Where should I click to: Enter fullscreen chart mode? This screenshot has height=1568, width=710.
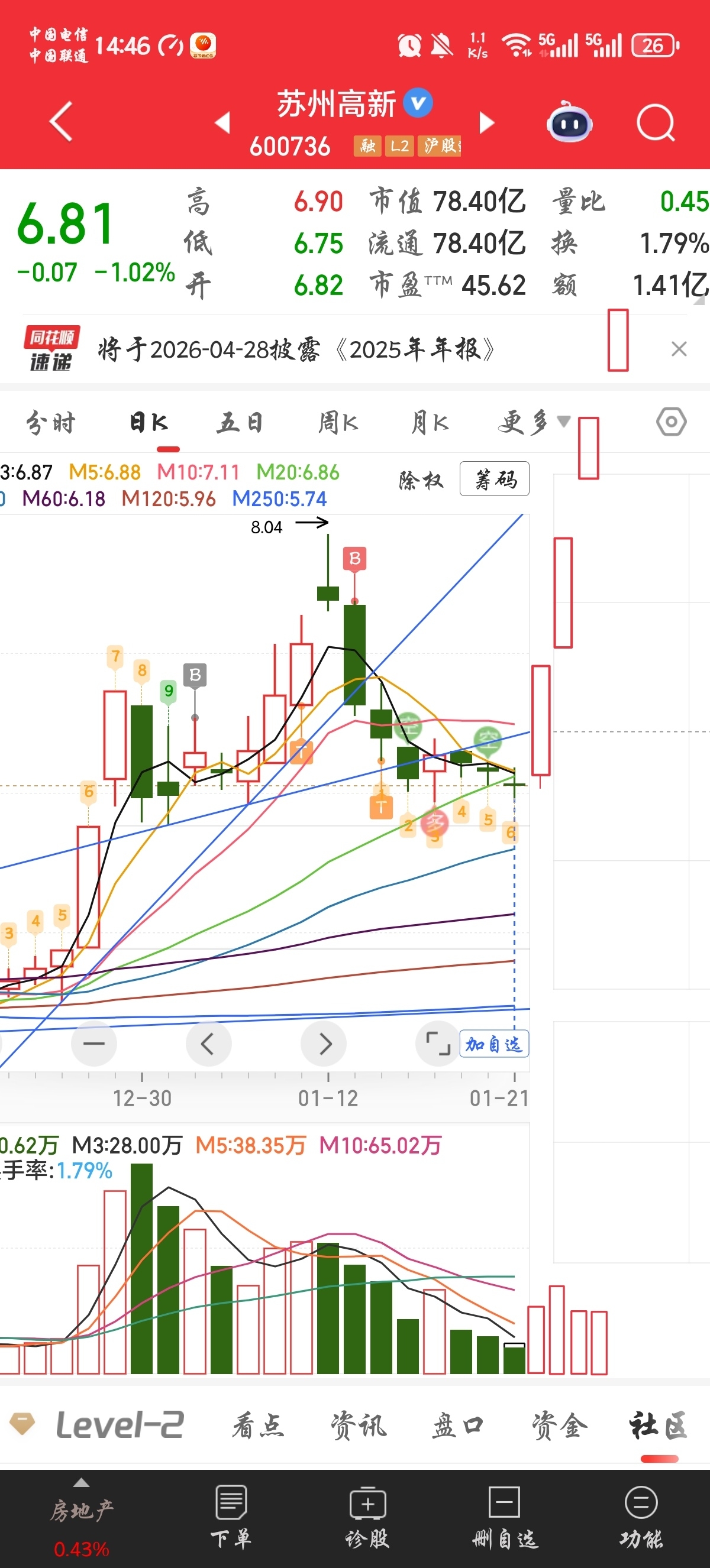pyautogui.click(x=438, y=1044)
